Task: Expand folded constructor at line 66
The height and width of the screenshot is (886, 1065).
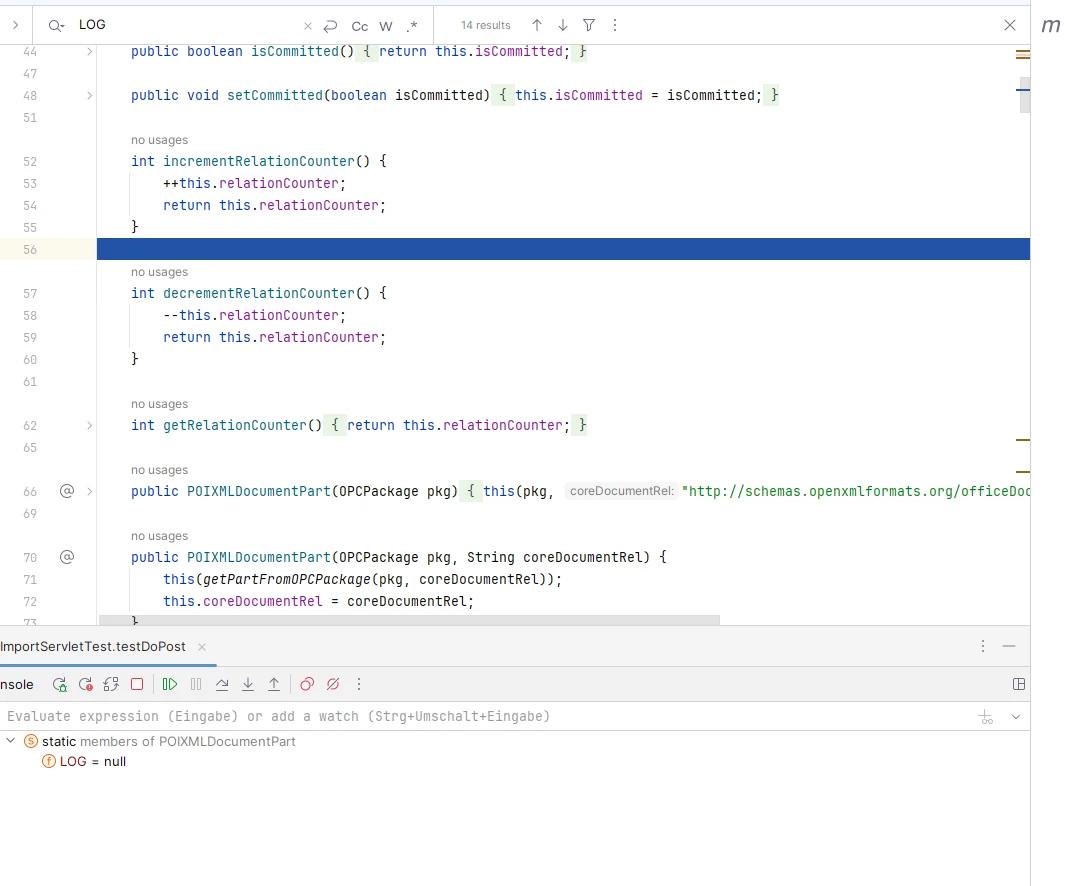Action: 90,492
